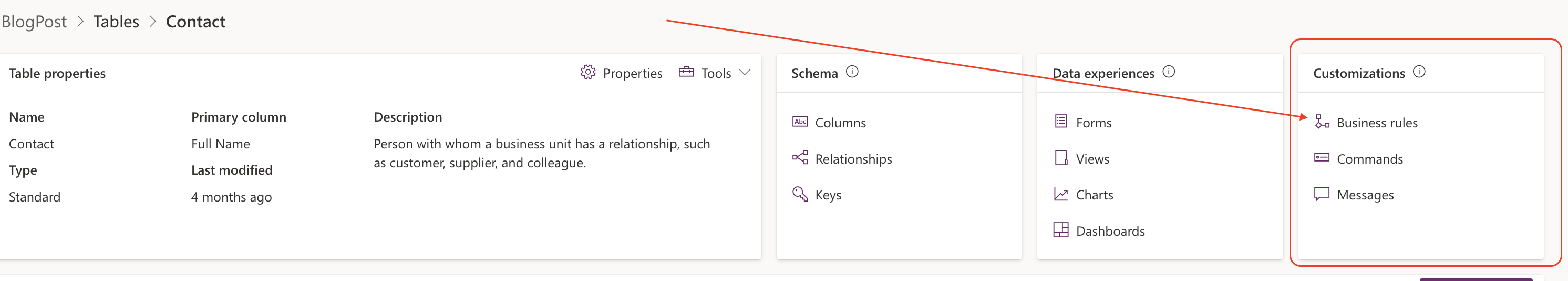Click the Commands icon in Customizations
The width and height of the screenshot is (1568, 281).
point(1322,158)
